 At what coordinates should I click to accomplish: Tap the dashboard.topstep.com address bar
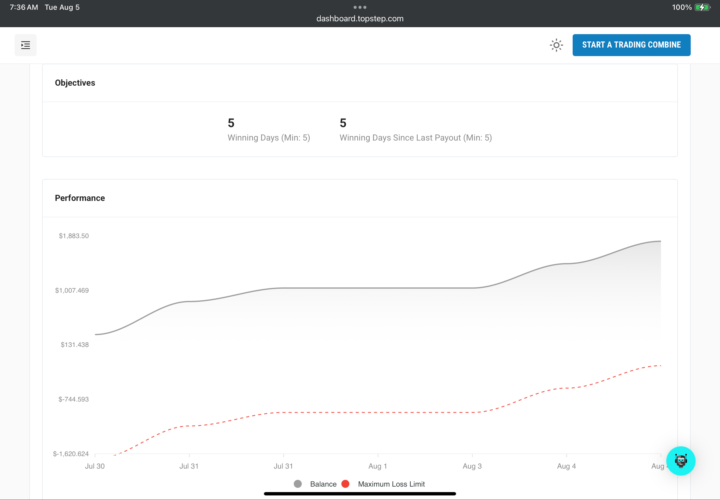point(360,18)
